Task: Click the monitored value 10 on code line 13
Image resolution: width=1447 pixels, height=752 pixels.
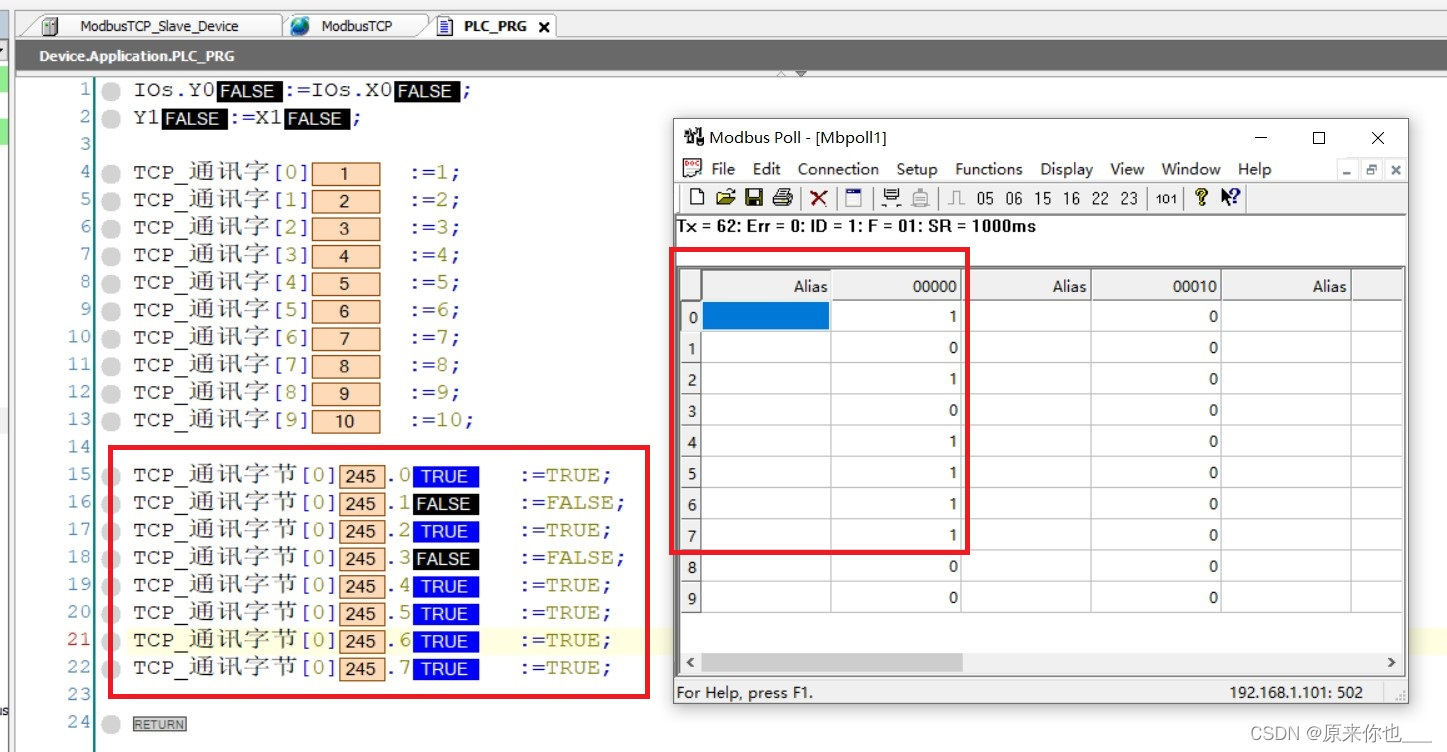Action: click(345, 421)
